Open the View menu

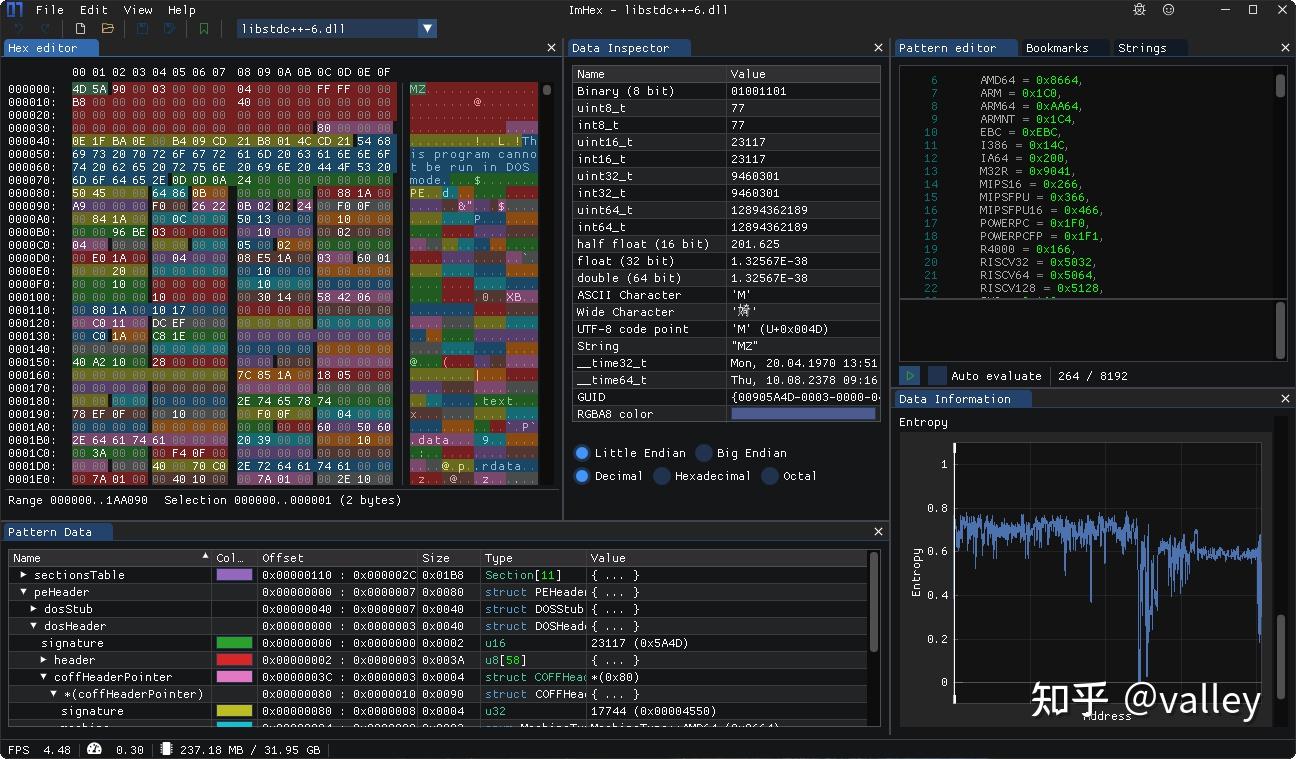(x=138, y=10)
